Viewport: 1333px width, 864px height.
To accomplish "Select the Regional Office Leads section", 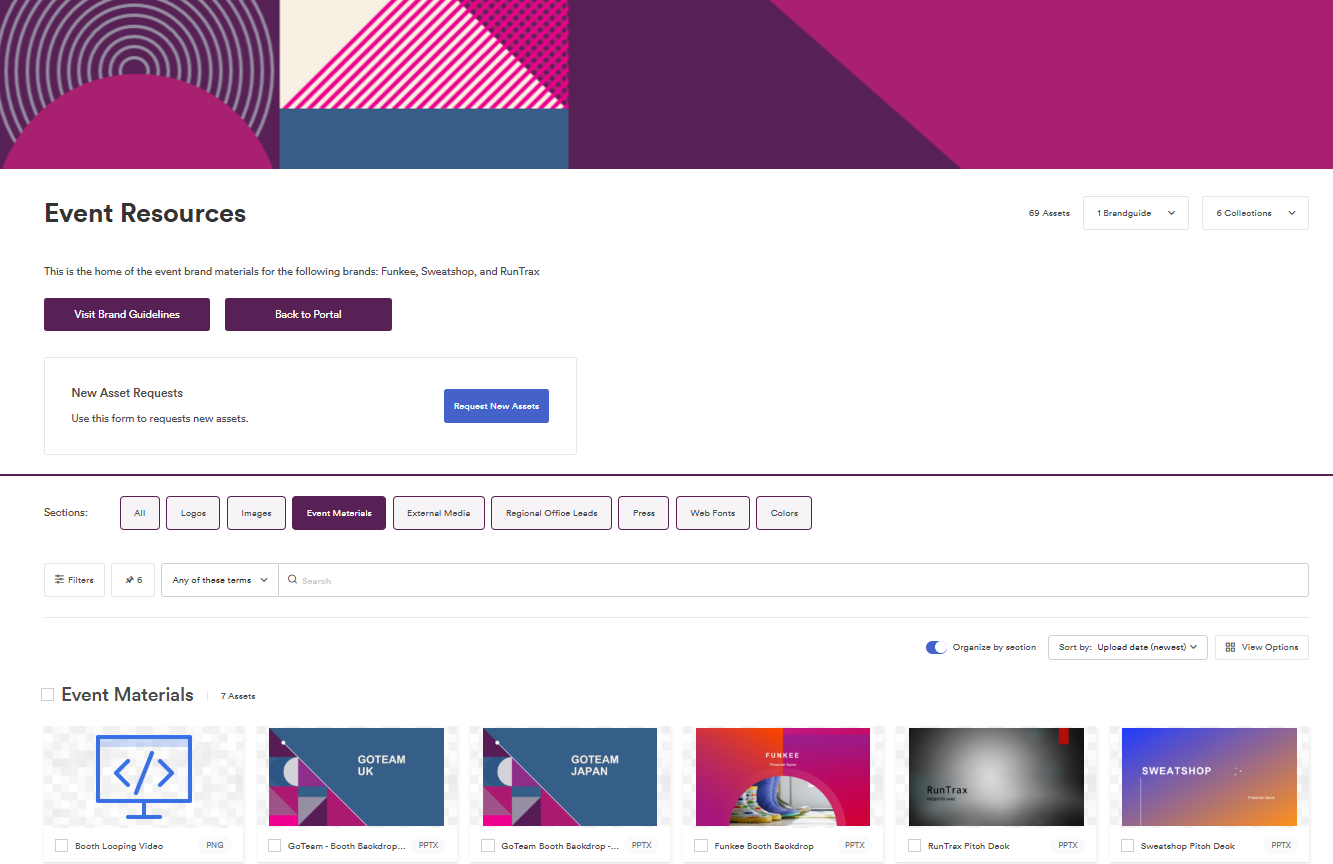I will 551,513.
